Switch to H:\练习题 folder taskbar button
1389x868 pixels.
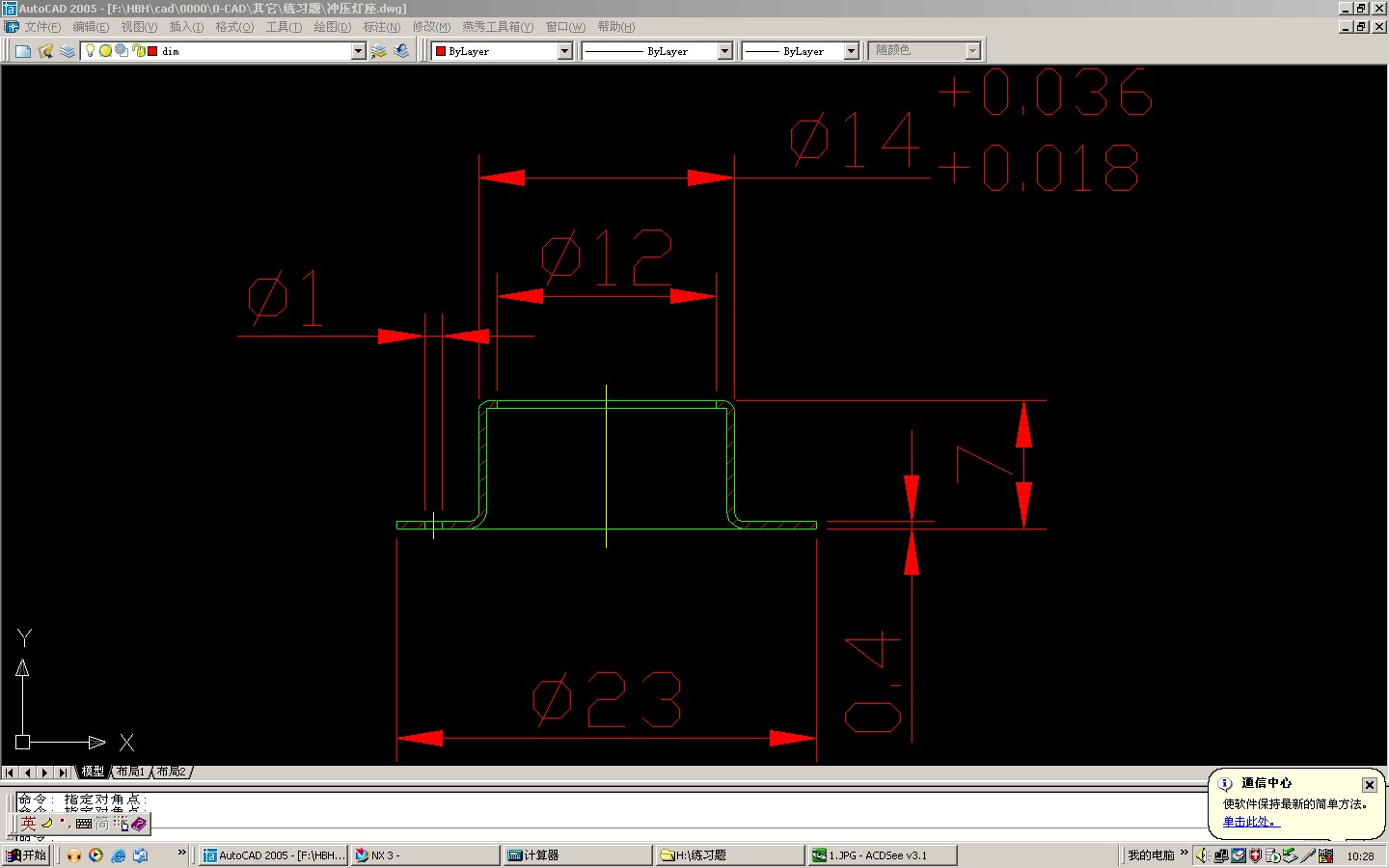click(730, 855)
